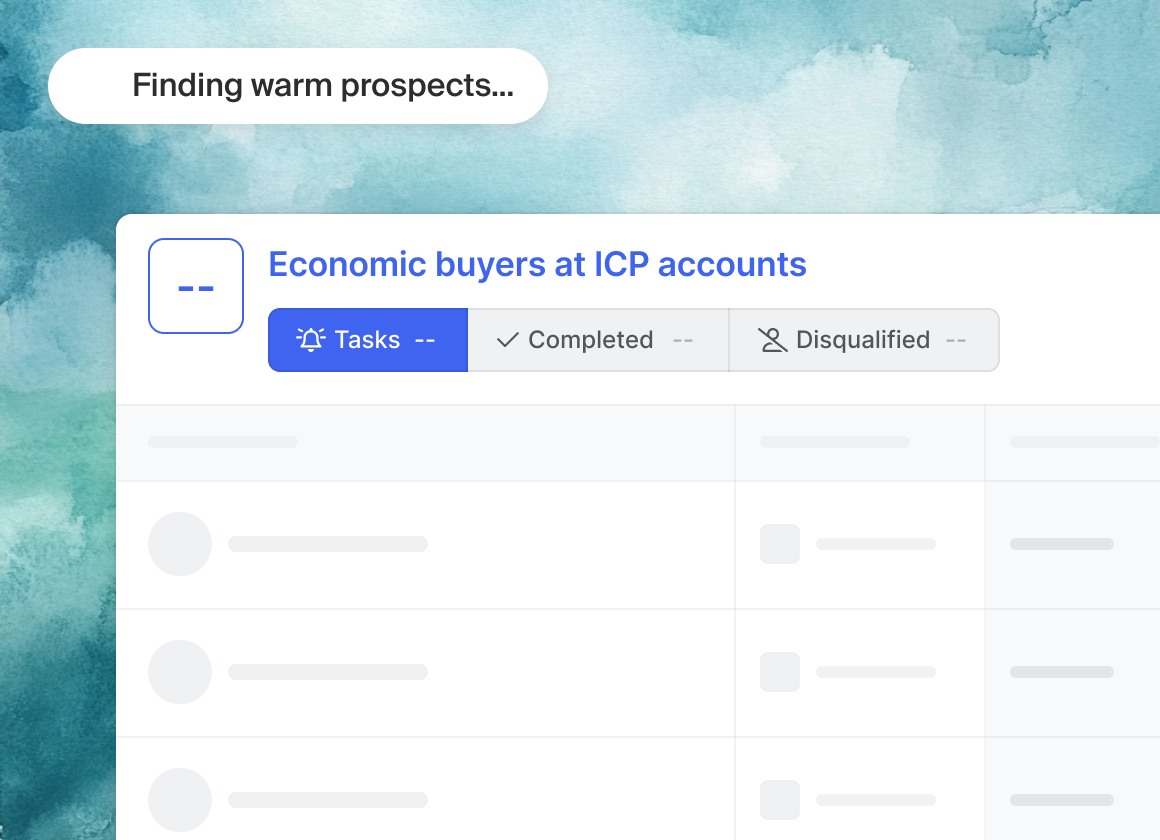Select the active Tasks tab button
Viewport: 1160px width, 840px height.
pos(367,340)
